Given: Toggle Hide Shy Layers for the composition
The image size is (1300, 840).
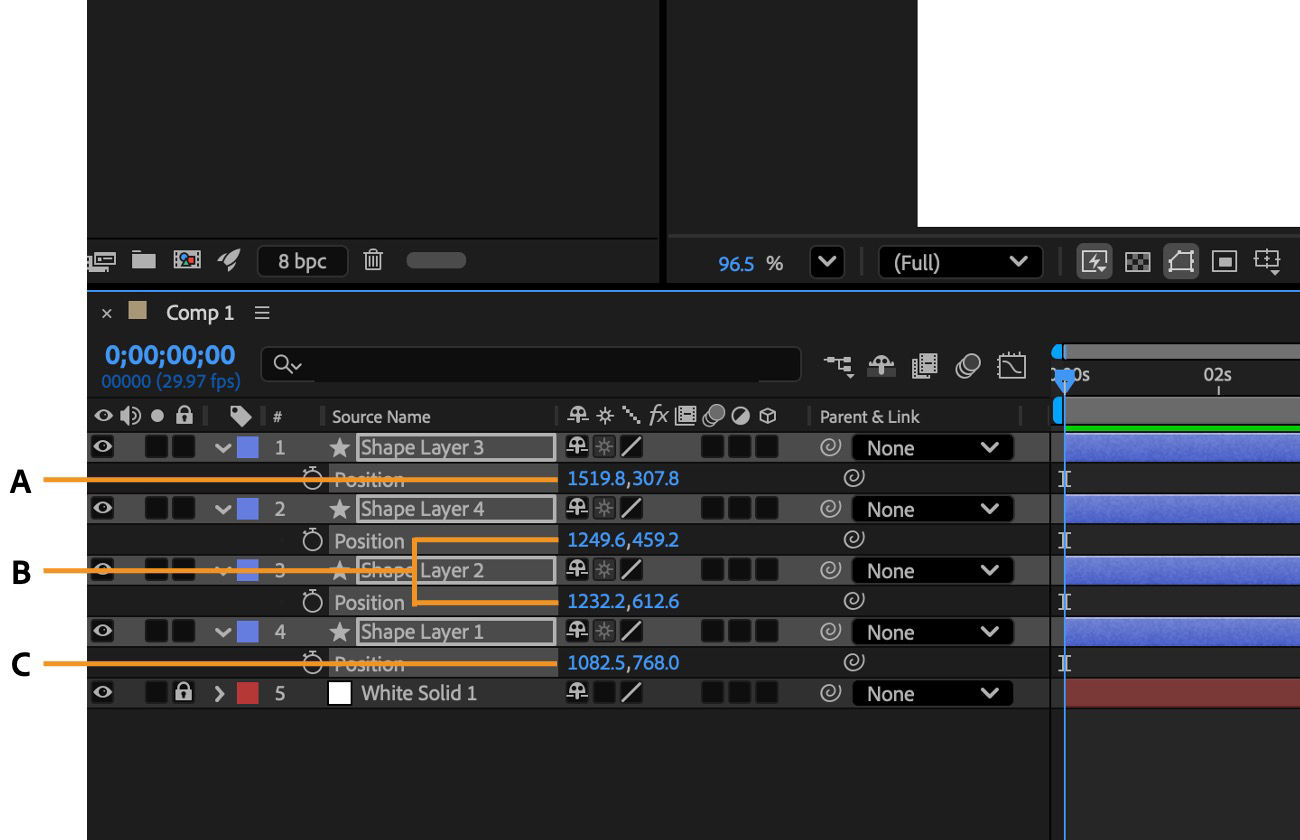Looking at the screenshot, I should (x=880, y=366).
